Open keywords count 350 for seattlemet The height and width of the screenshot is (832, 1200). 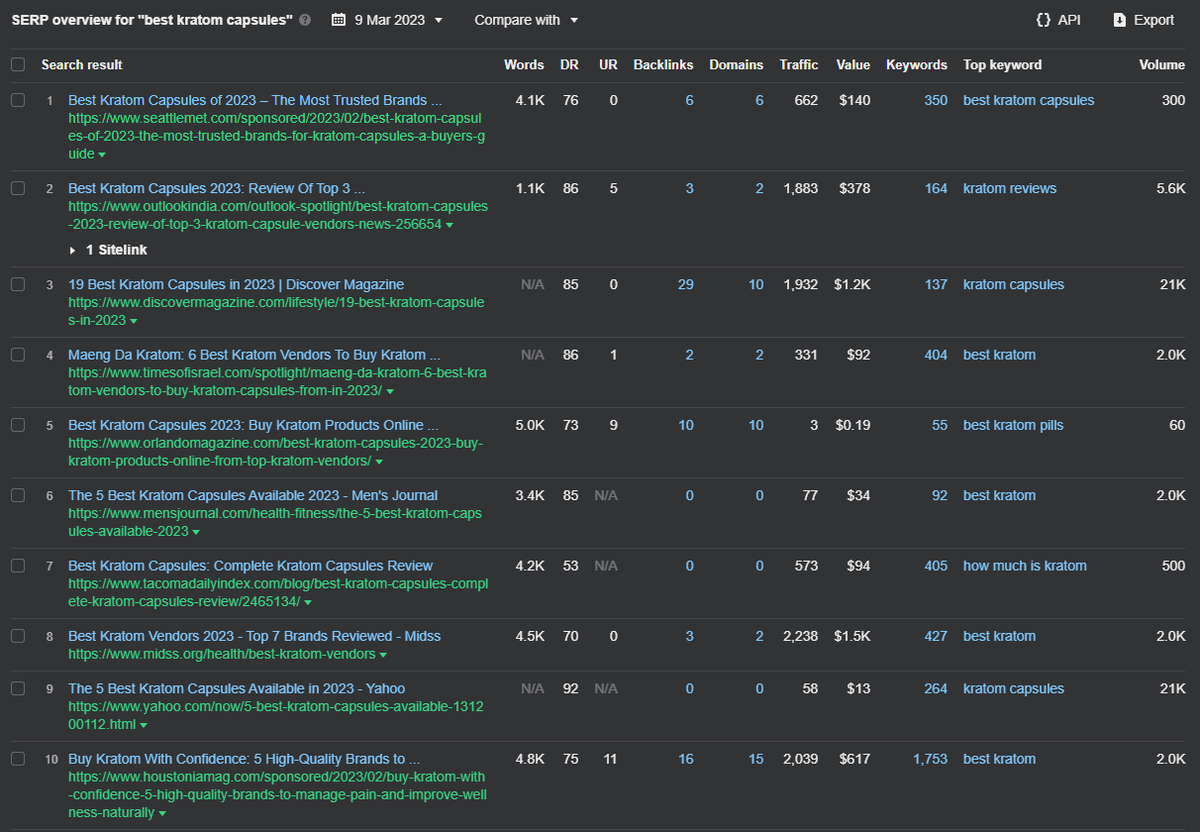936,100
